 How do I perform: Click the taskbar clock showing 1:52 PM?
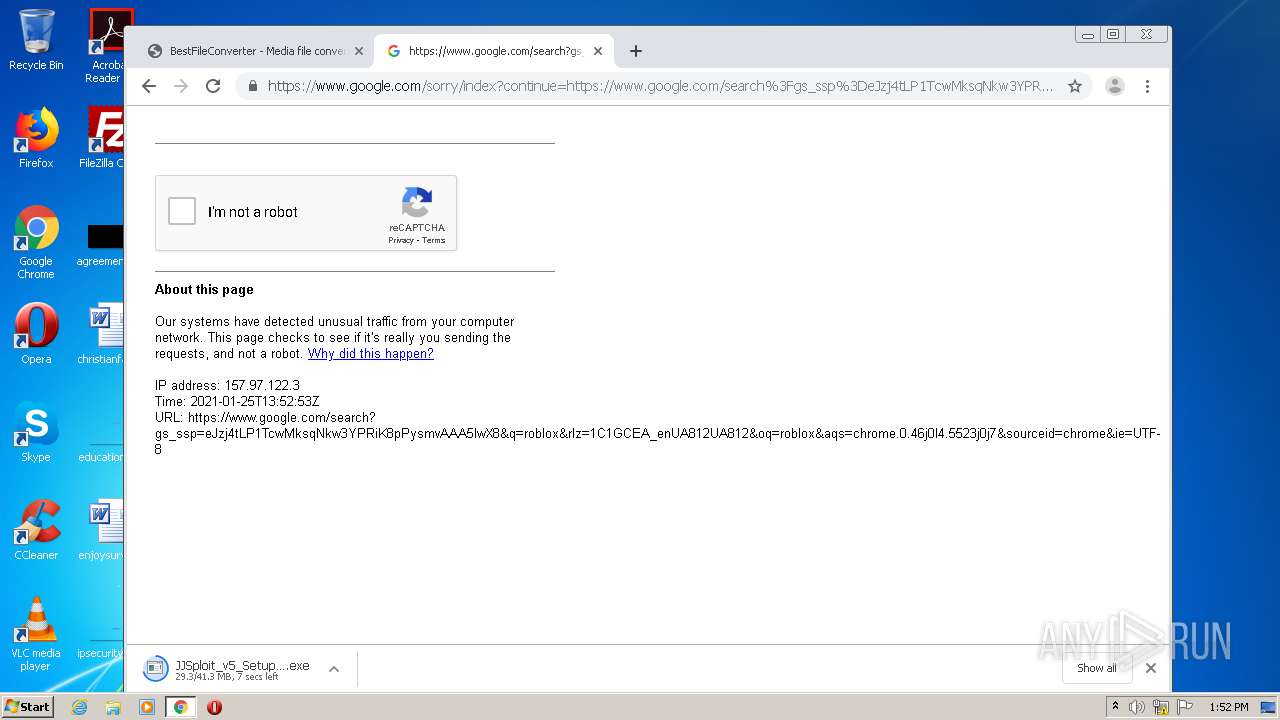tap(1228, 707)
